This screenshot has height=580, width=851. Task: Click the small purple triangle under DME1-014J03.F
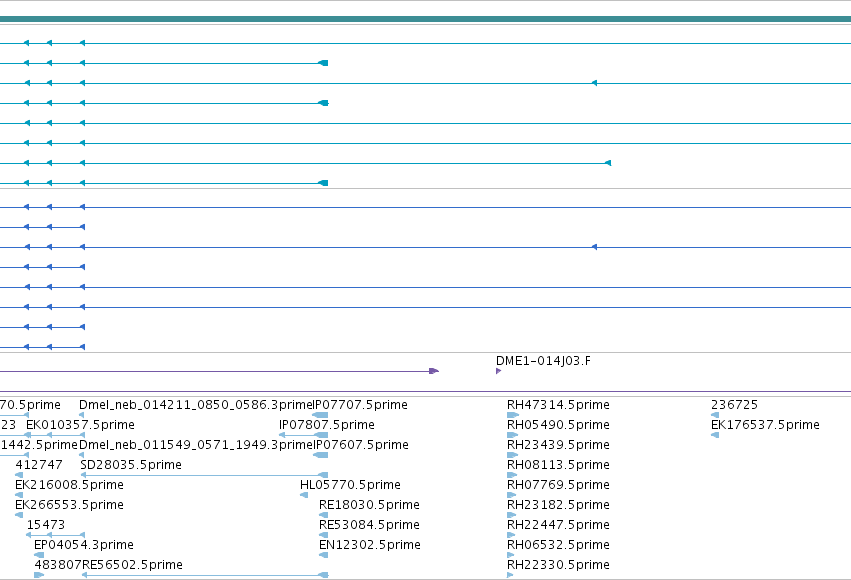[498, 371]
